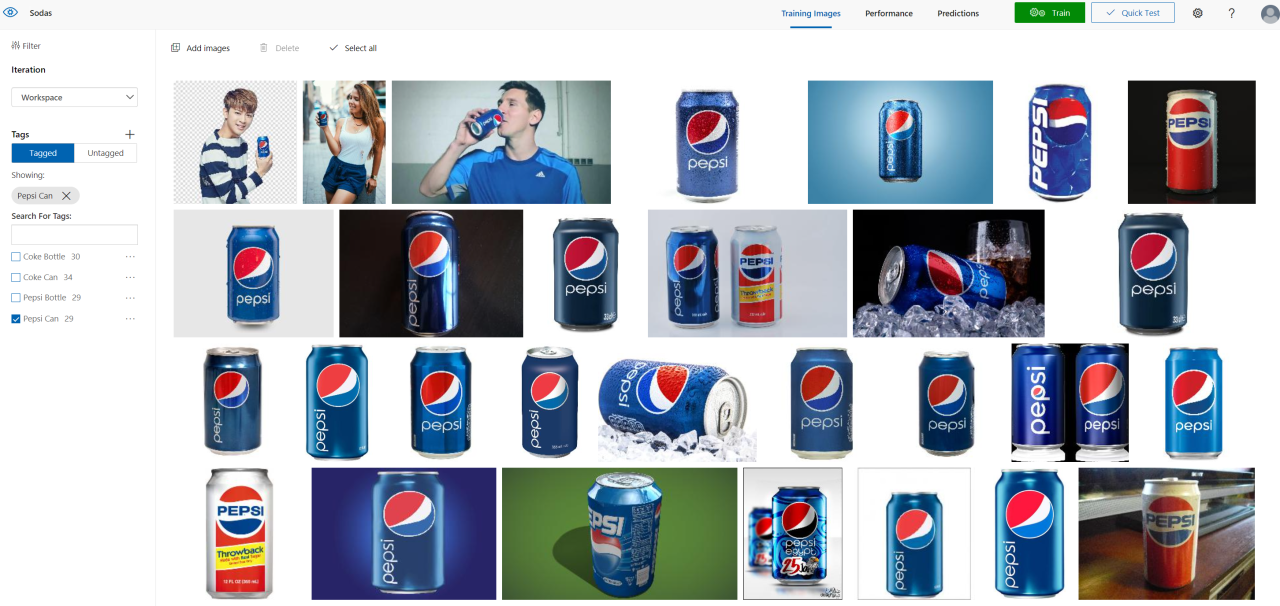
Task: Check the Coke Bottle tag checkbox
Action: pos(16,257)
